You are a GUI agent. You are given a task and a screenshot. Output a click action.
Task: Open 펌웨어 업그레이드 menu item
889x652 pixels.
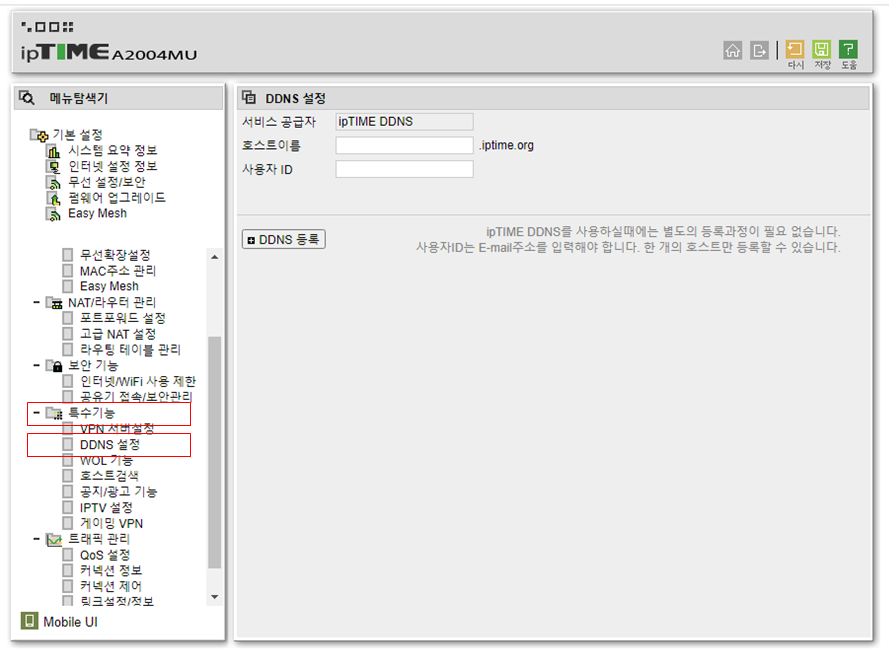117,198
